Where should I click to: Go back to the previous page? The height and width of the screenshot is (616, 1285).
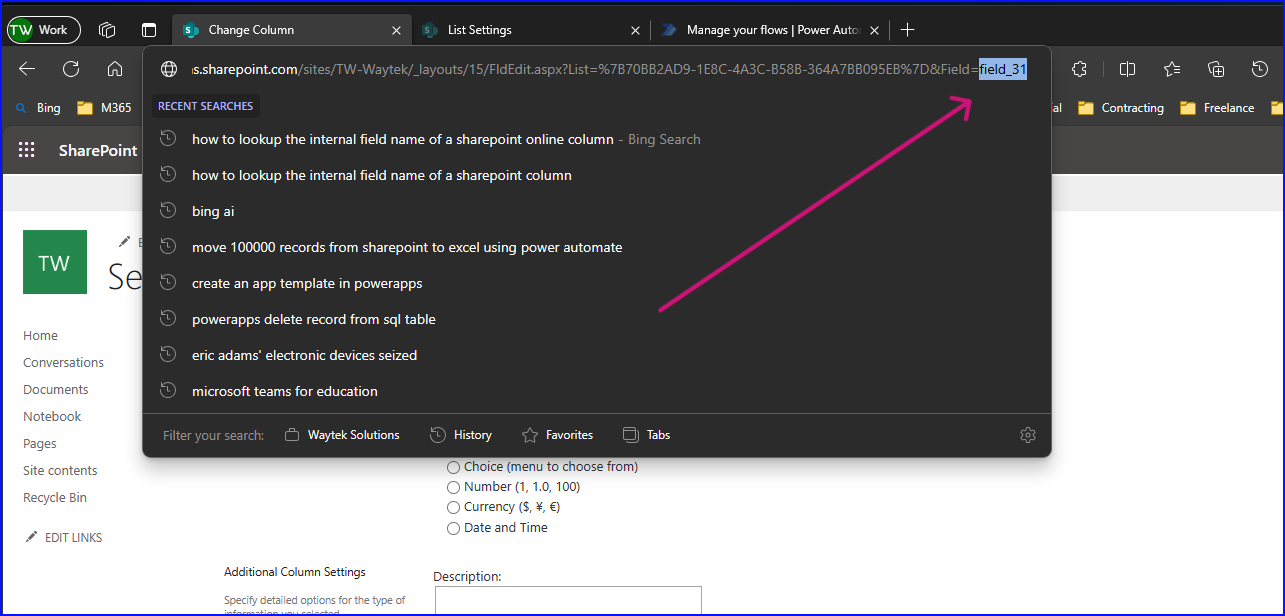[27, 69]
